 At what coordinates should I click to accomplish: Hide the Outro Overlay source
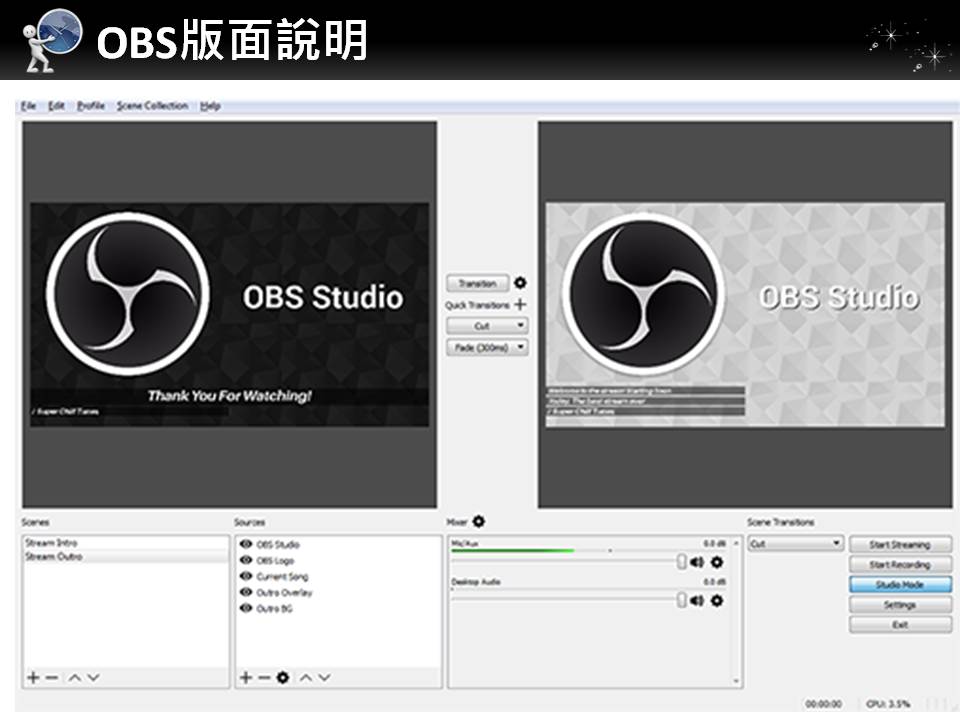coord(246,591)
